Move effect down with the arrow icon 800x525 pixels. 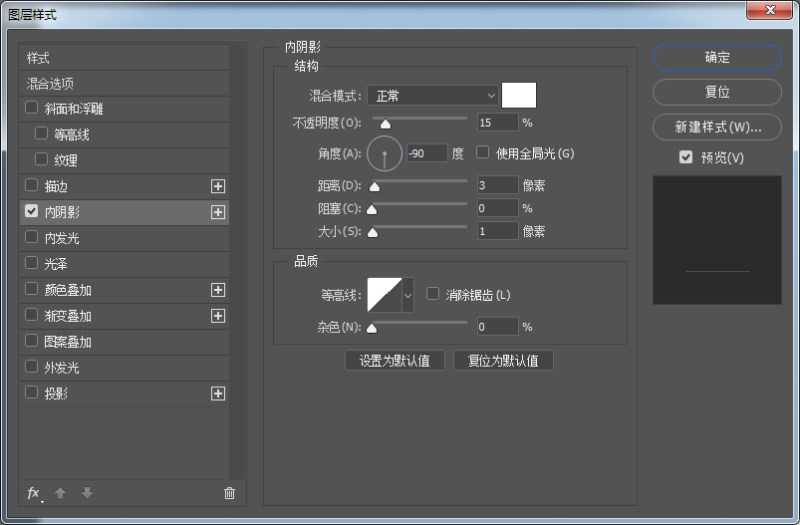click(x=87, y=493)
